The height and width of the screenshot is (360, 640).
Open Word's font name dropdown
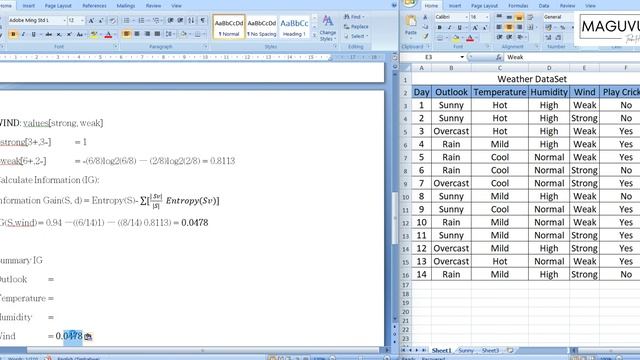[x=64, y=20]
